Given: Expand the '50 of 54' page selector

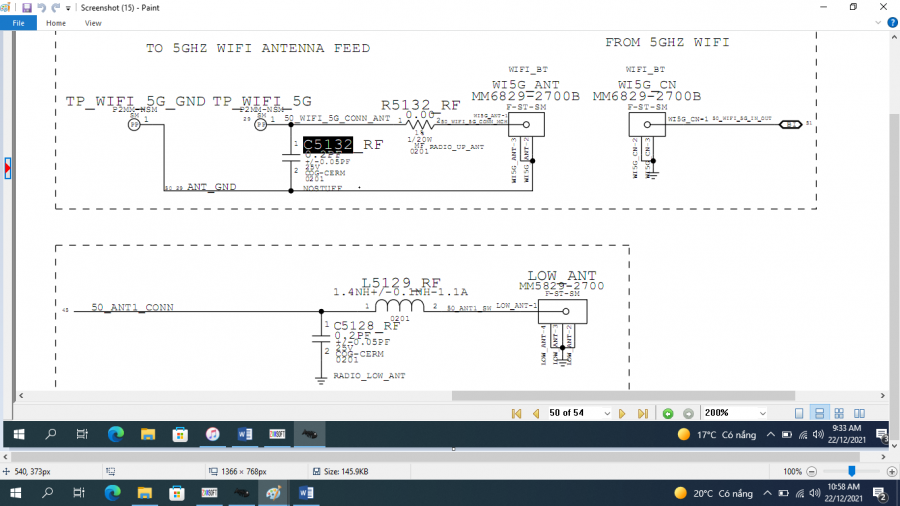Looking at the screenshot, I should tap(606, 413).
